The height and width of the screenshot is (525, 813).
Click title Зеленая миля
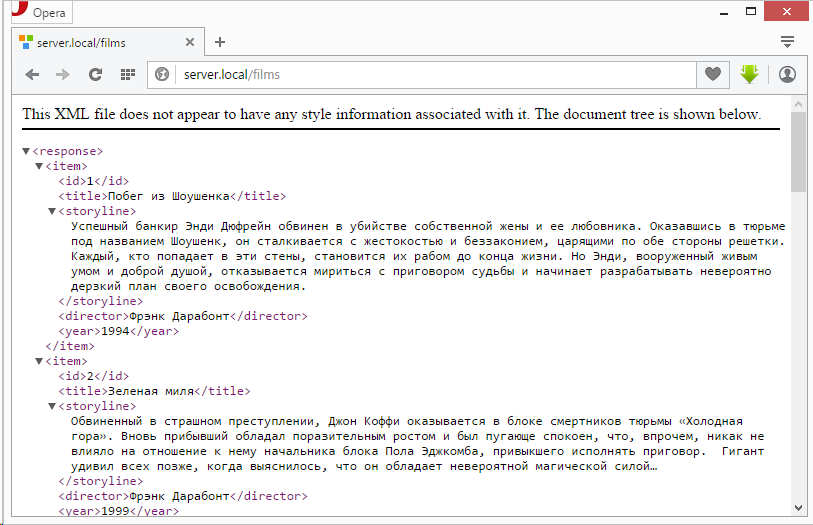point(154,391)
